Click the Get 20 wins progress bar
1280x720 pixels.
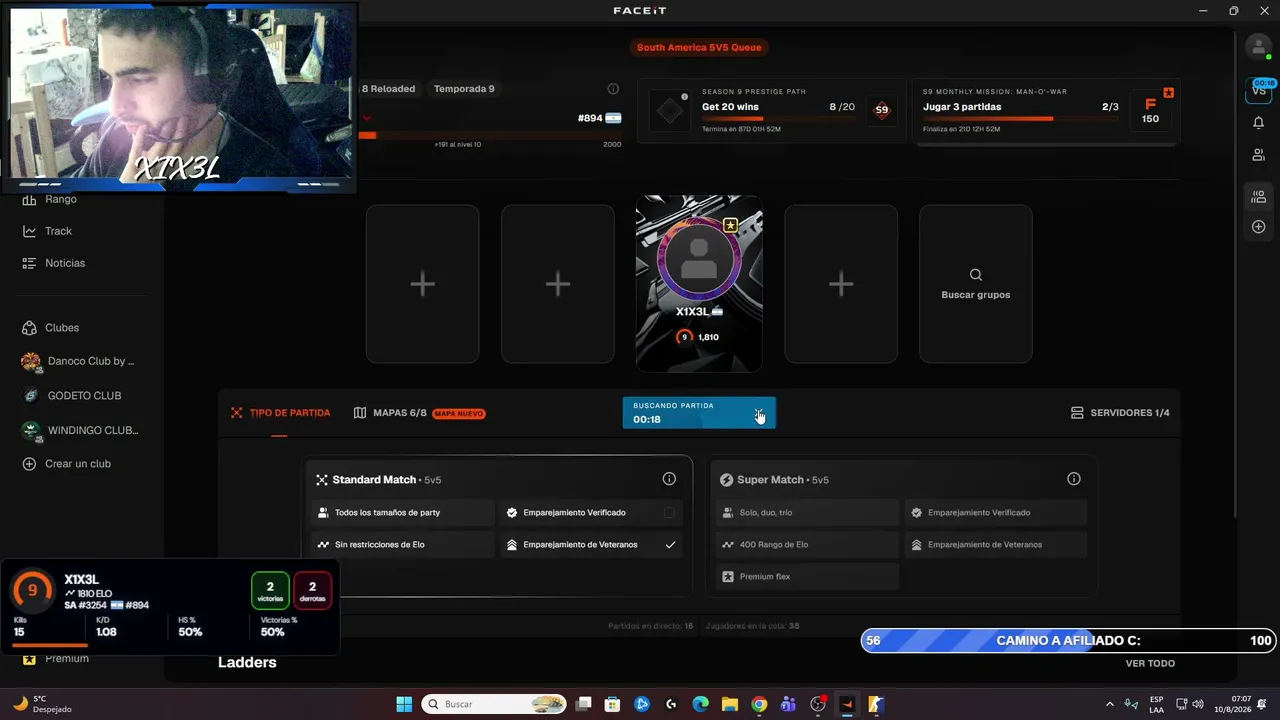tap(778, 118)
